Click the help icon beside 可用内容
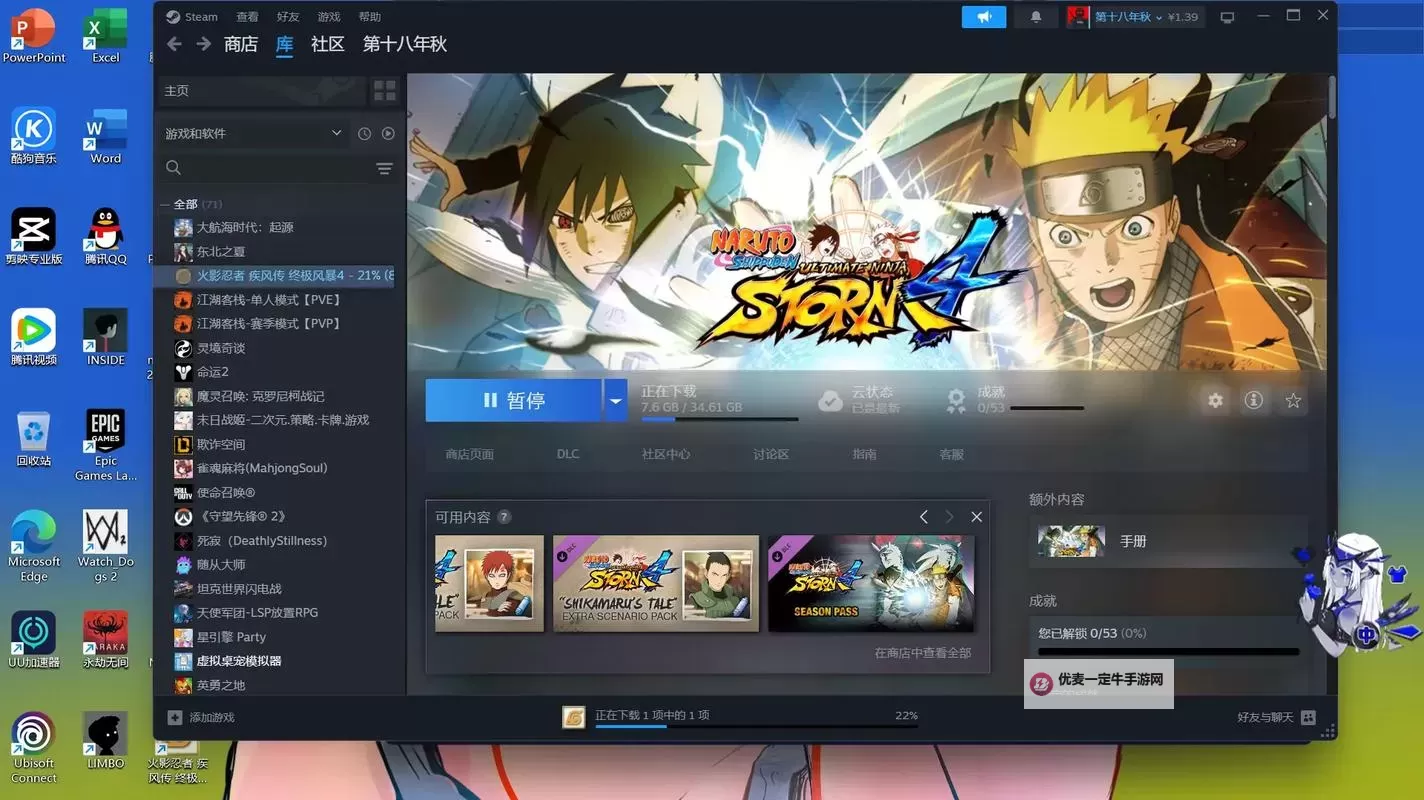 click(504, 517)
